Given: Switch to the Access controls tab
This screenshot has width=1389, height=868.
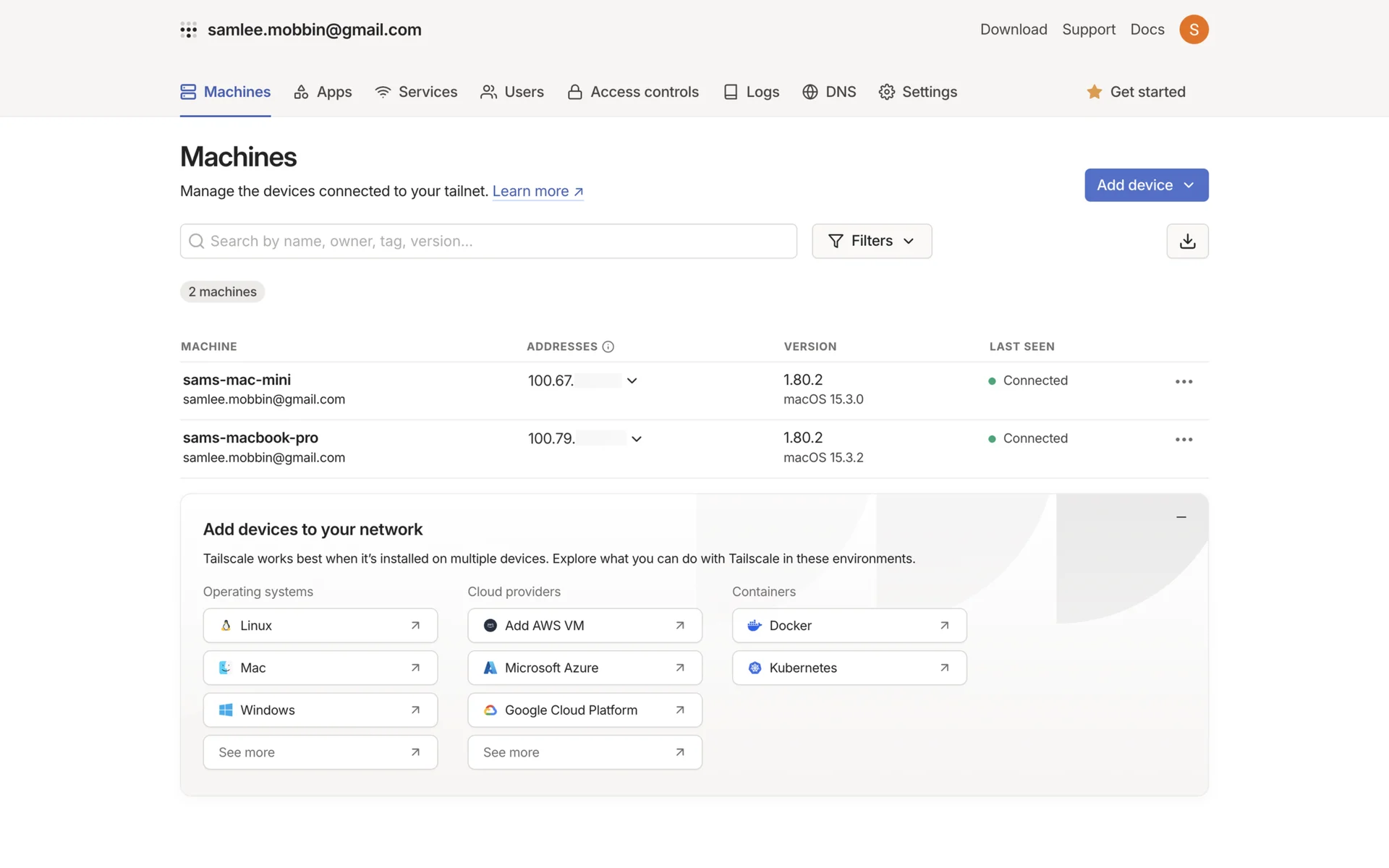Looking at the screenshot, I should (x=633, y=92).
